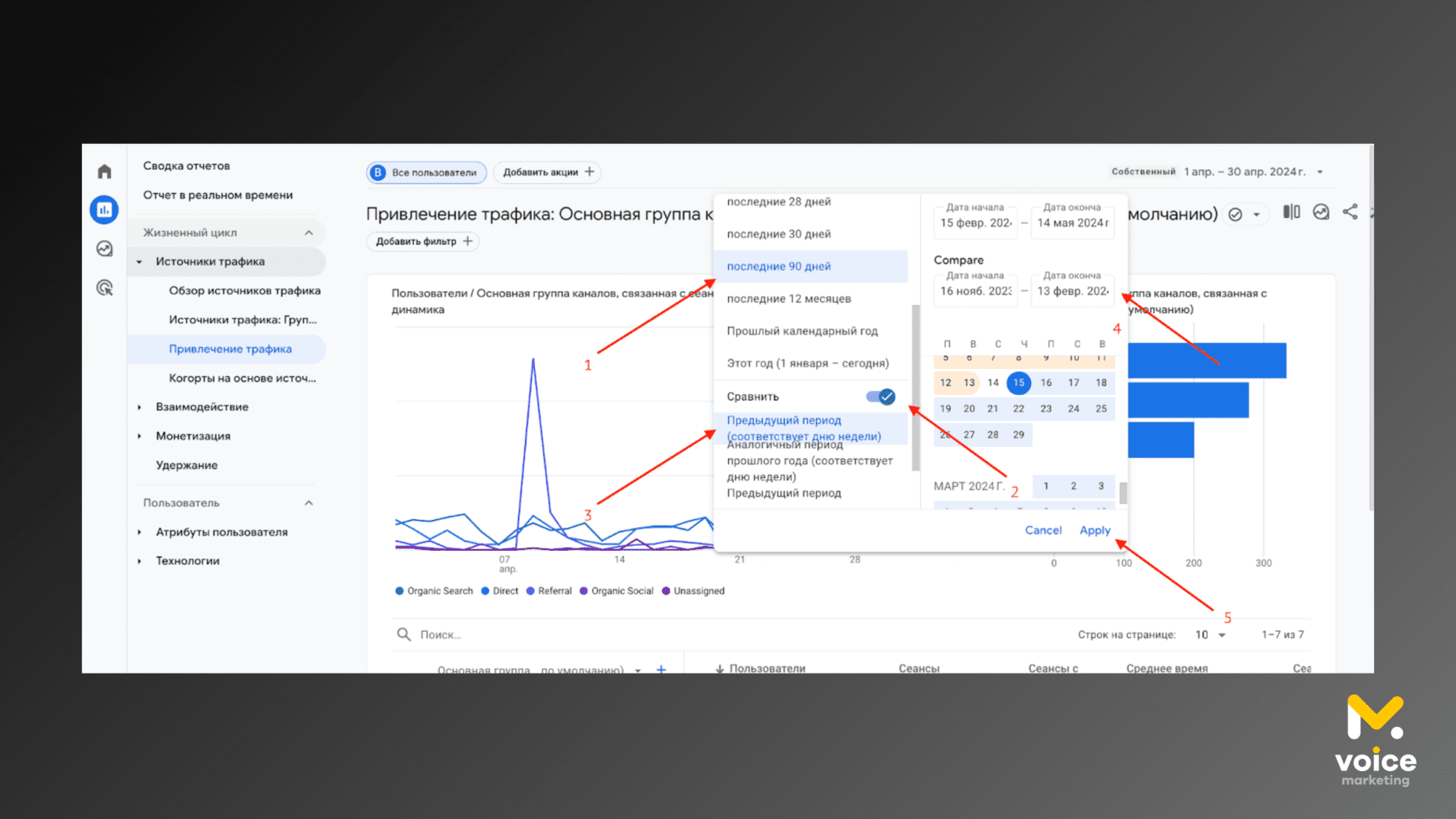Collapse the Жизненный цикл section

click(310, 232)
